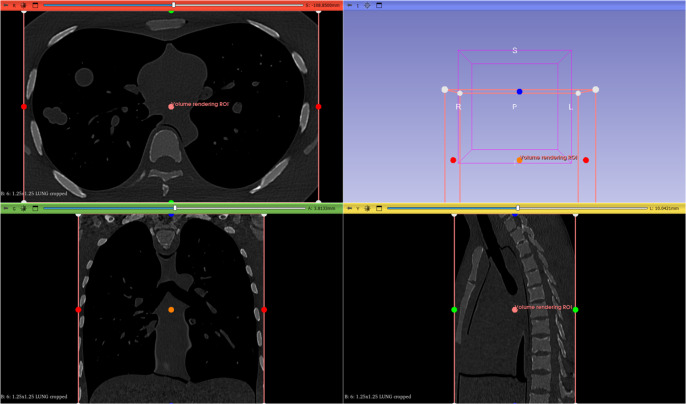The width and height of the screenshot is (686, 404).
Task: Maximize the 3D view
Action: (379, 5)
